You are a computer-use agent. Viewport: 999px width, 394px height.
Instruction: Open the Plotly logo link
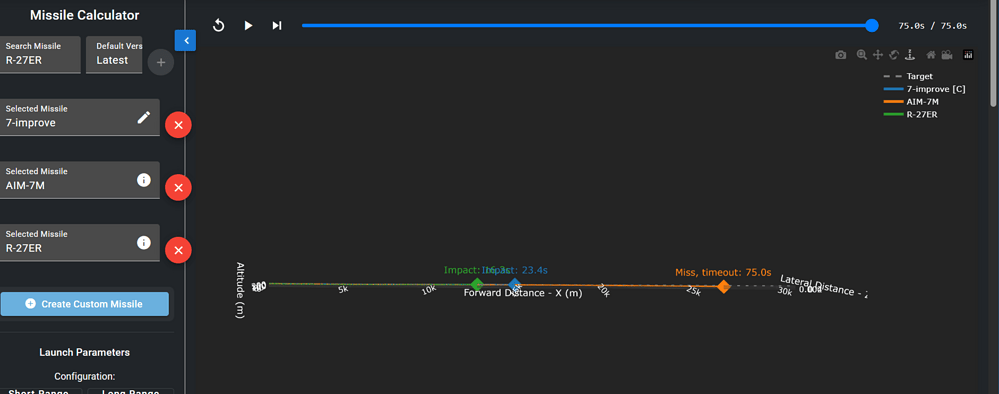968,55
